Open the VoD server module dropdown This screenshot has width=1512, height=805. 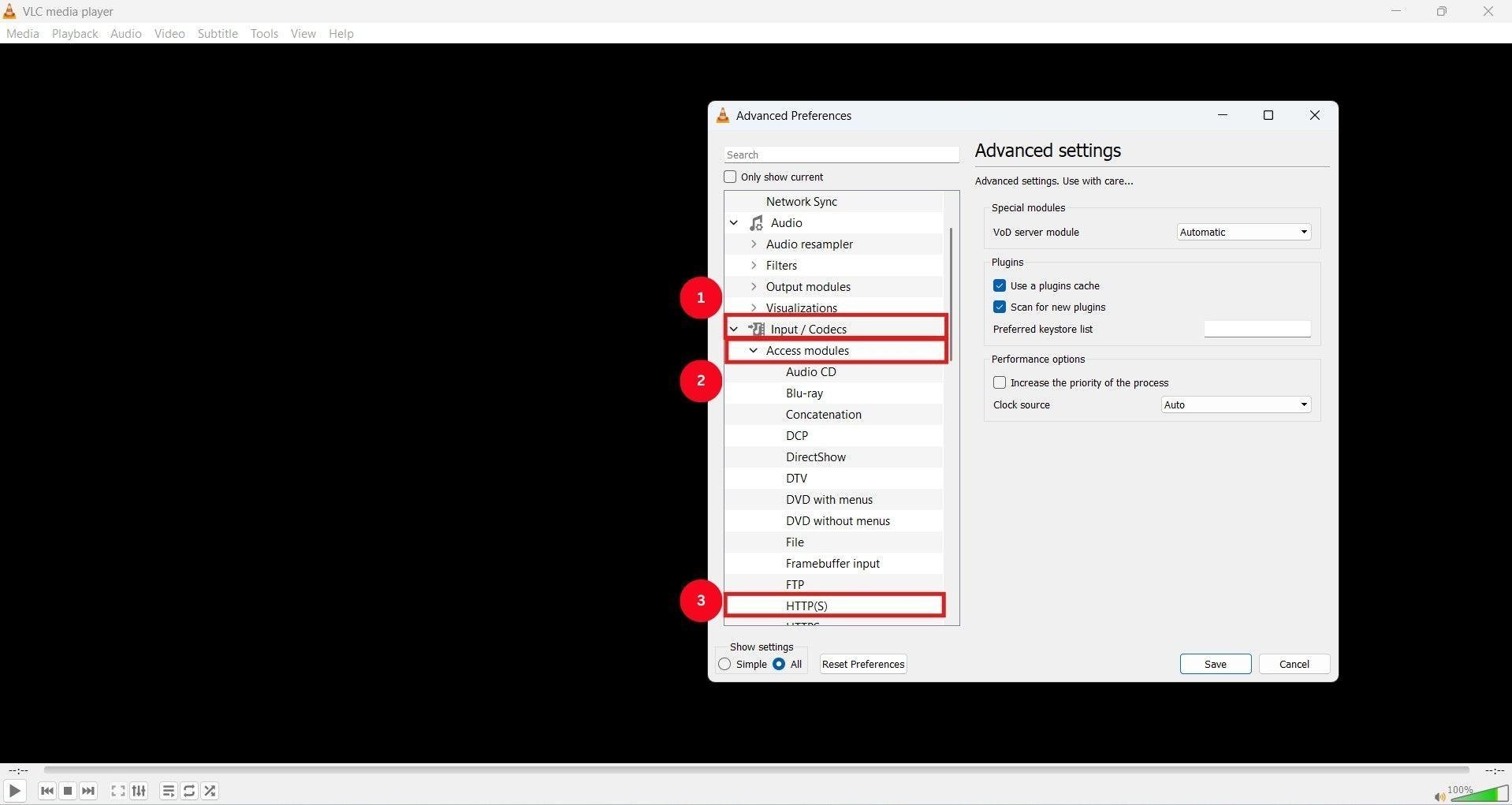(1242, 231)
